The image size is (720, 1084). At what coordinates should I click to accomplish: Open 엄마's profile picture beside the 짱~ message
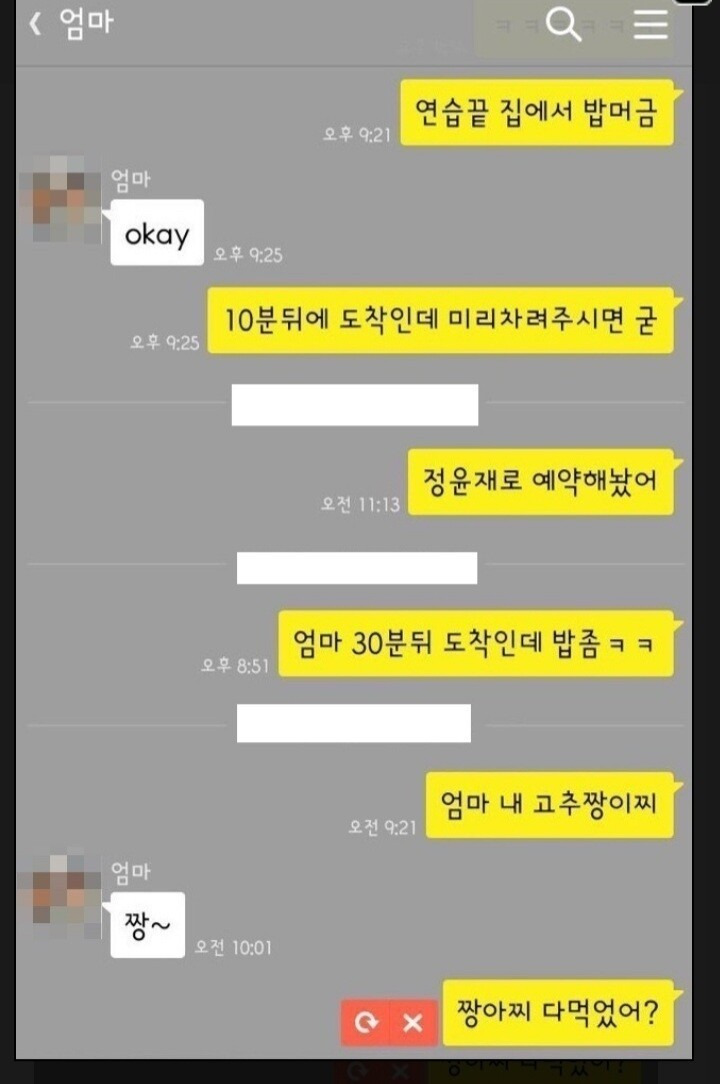[x=66, y=892]
